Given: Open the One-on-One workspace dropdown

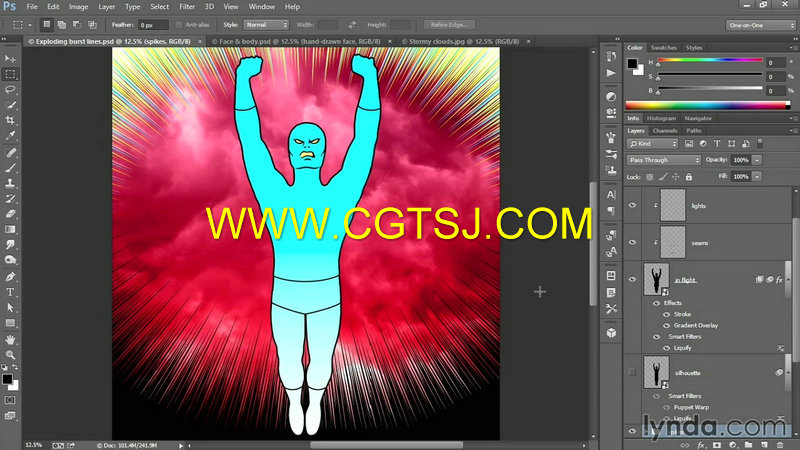Looking at the screenshot, I should (x=760, y=25).
